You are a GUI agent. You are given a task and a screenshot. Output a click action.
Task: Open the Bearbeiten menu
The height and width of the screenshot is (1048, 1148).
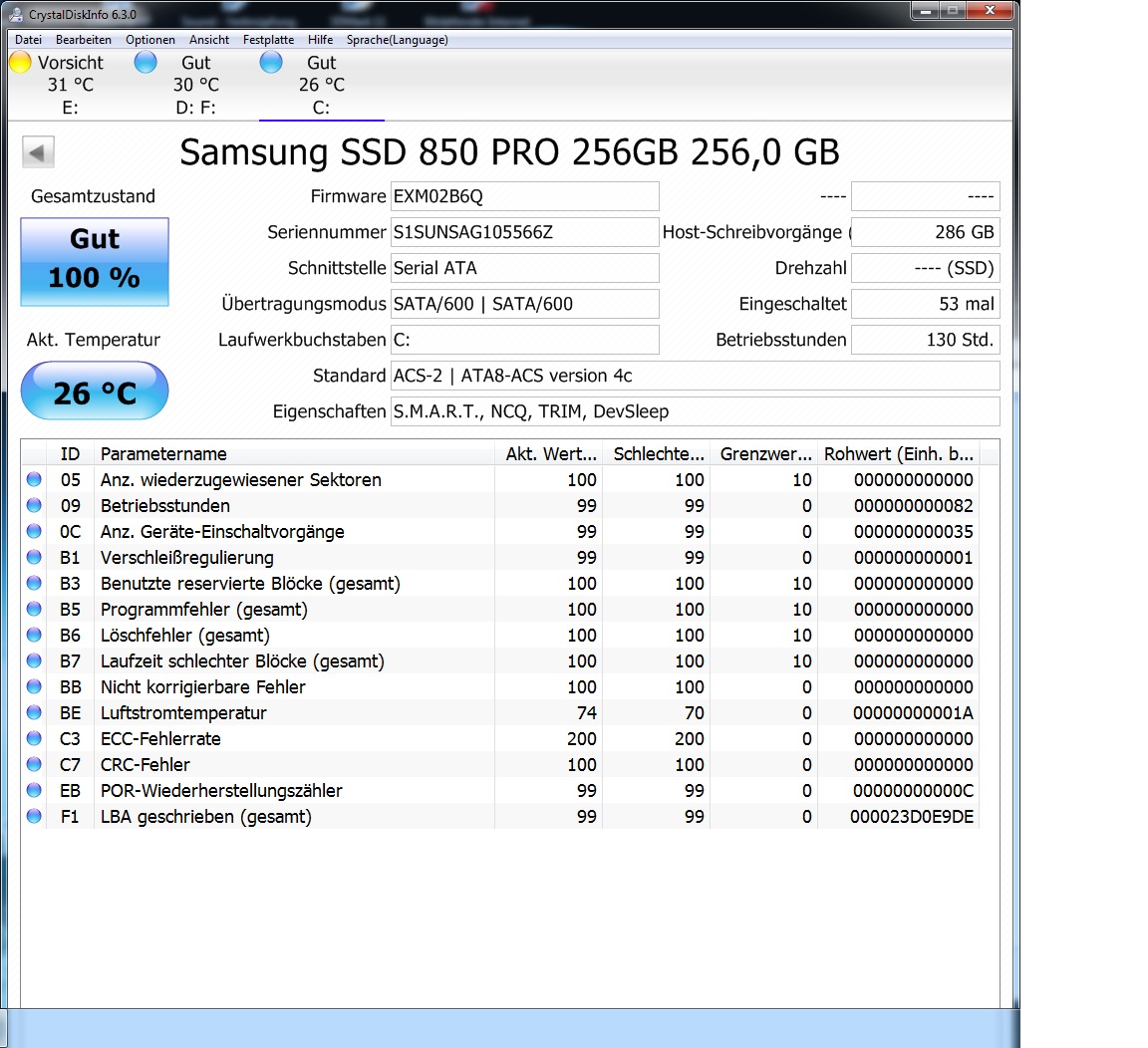click(84, 40)
